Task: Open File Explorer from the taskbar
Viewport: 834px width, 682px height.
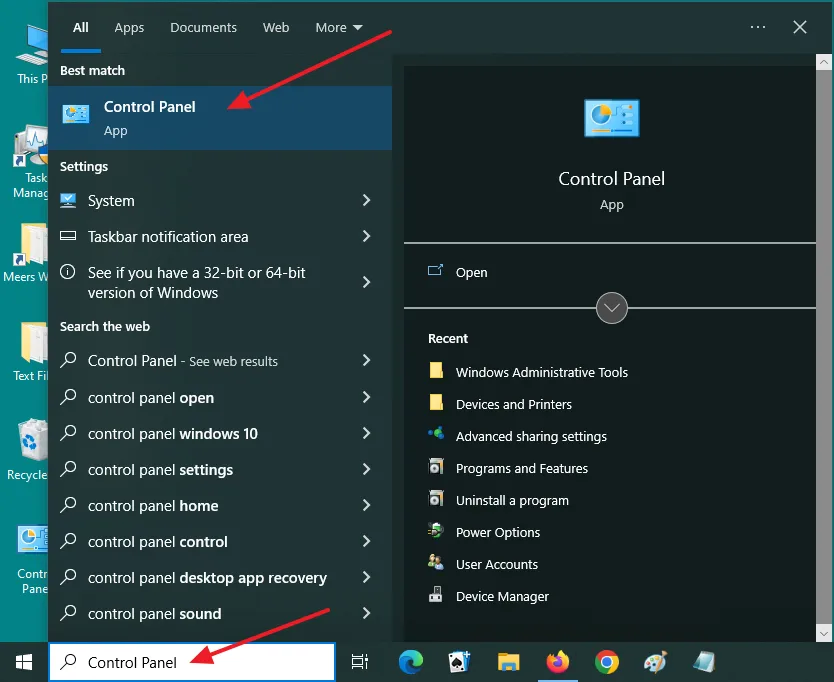Action: [x=508, y=662]
